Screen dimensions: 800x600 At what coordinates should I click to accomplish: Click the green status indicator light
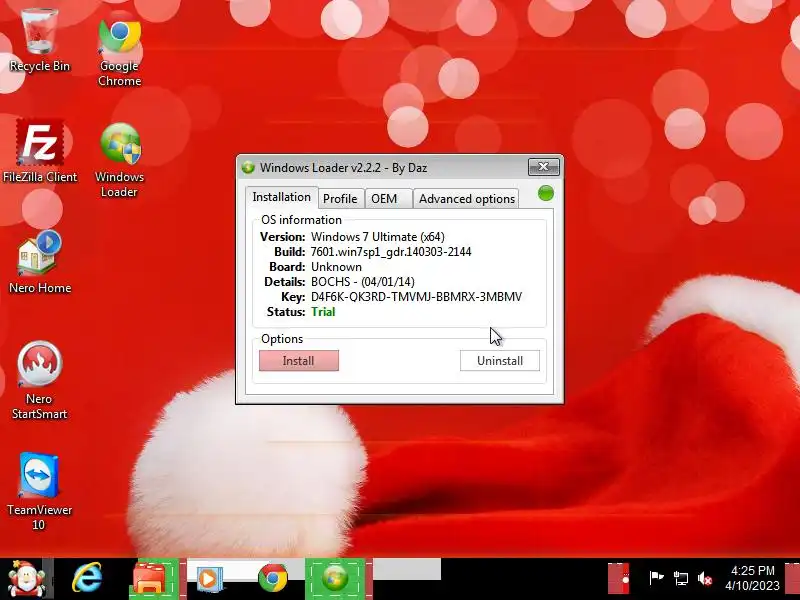point(545,193)
